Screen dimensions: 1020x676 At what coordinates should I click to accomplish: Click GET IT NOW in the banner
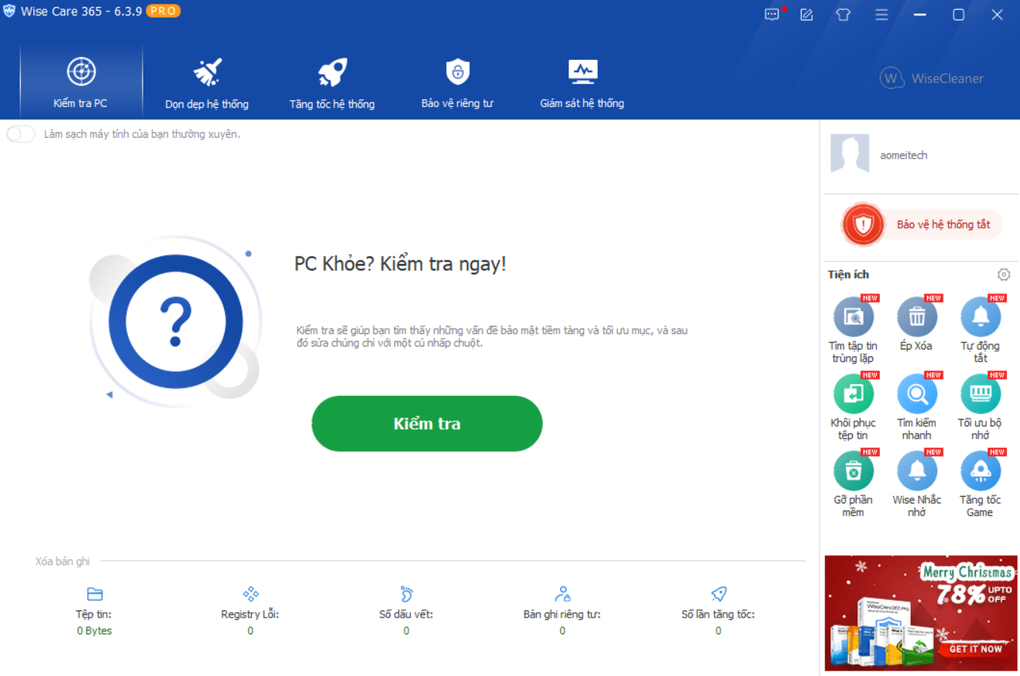click(975, 649)
